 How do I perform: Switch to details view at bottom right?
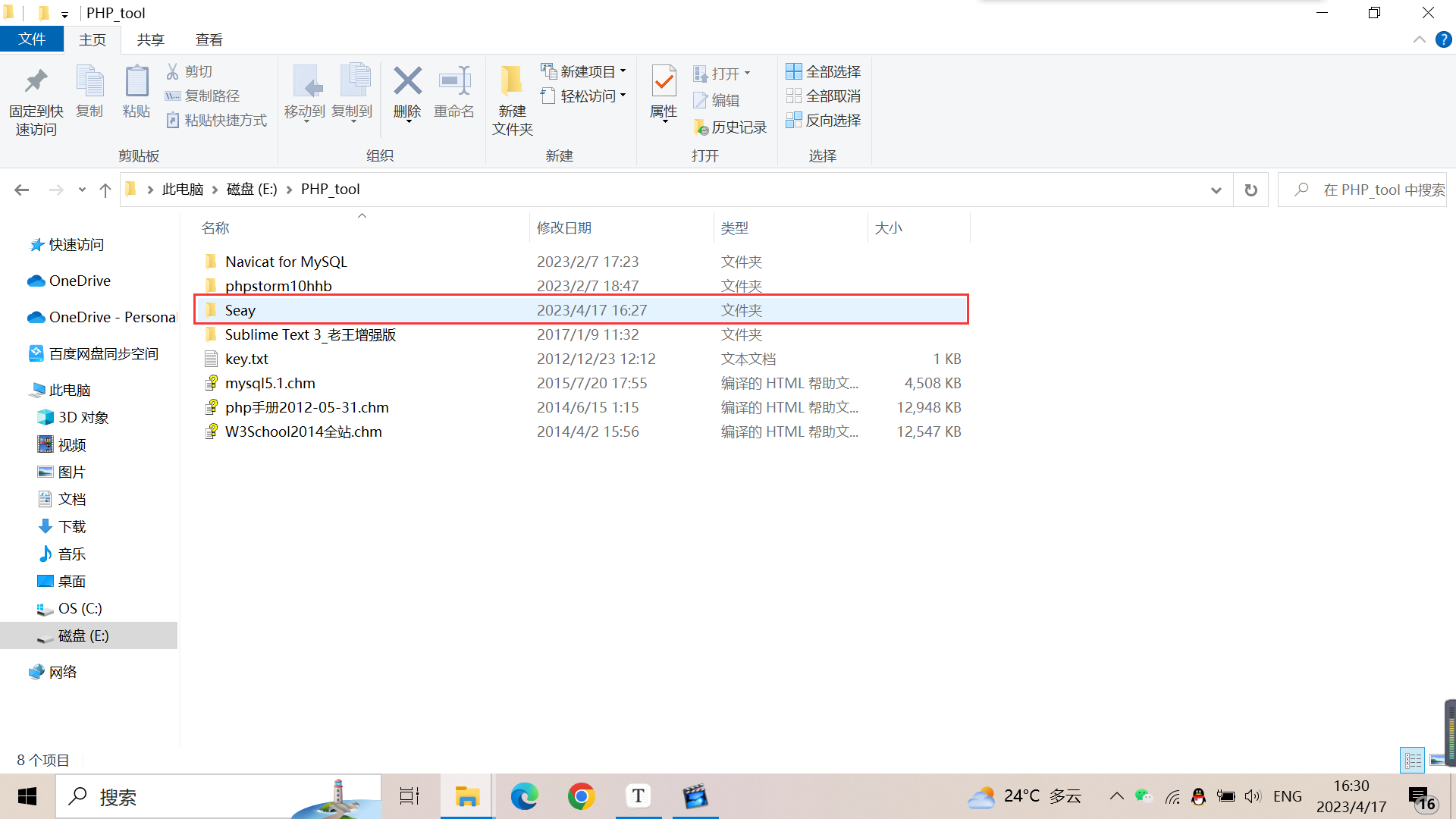click(1413, 760)
